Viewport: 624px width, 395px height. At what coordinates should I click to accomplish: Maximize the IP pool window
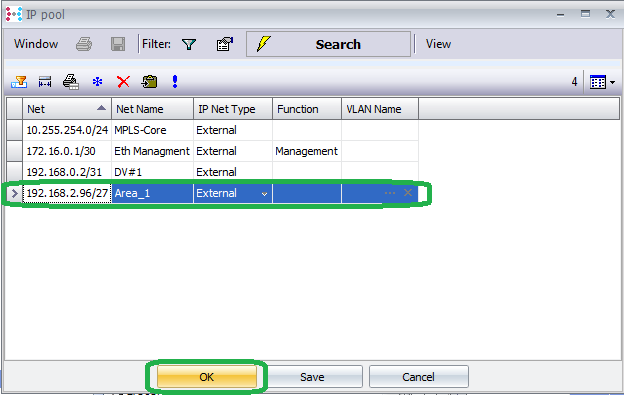click(585, 14)
